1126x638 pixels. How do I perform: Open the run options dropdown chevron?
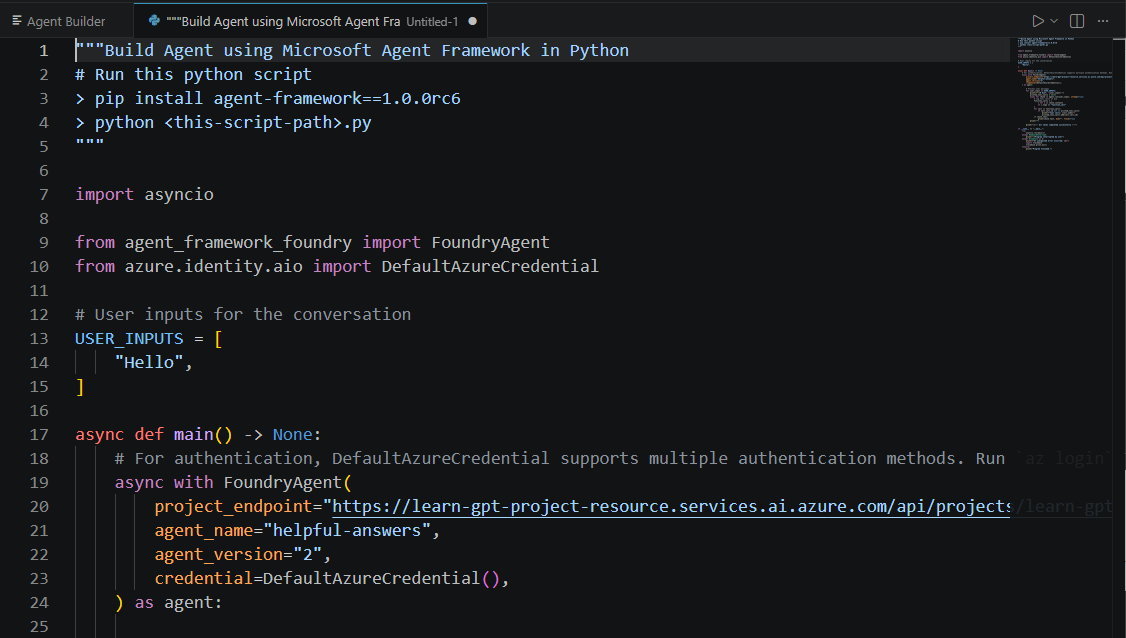pos(1053,21)
